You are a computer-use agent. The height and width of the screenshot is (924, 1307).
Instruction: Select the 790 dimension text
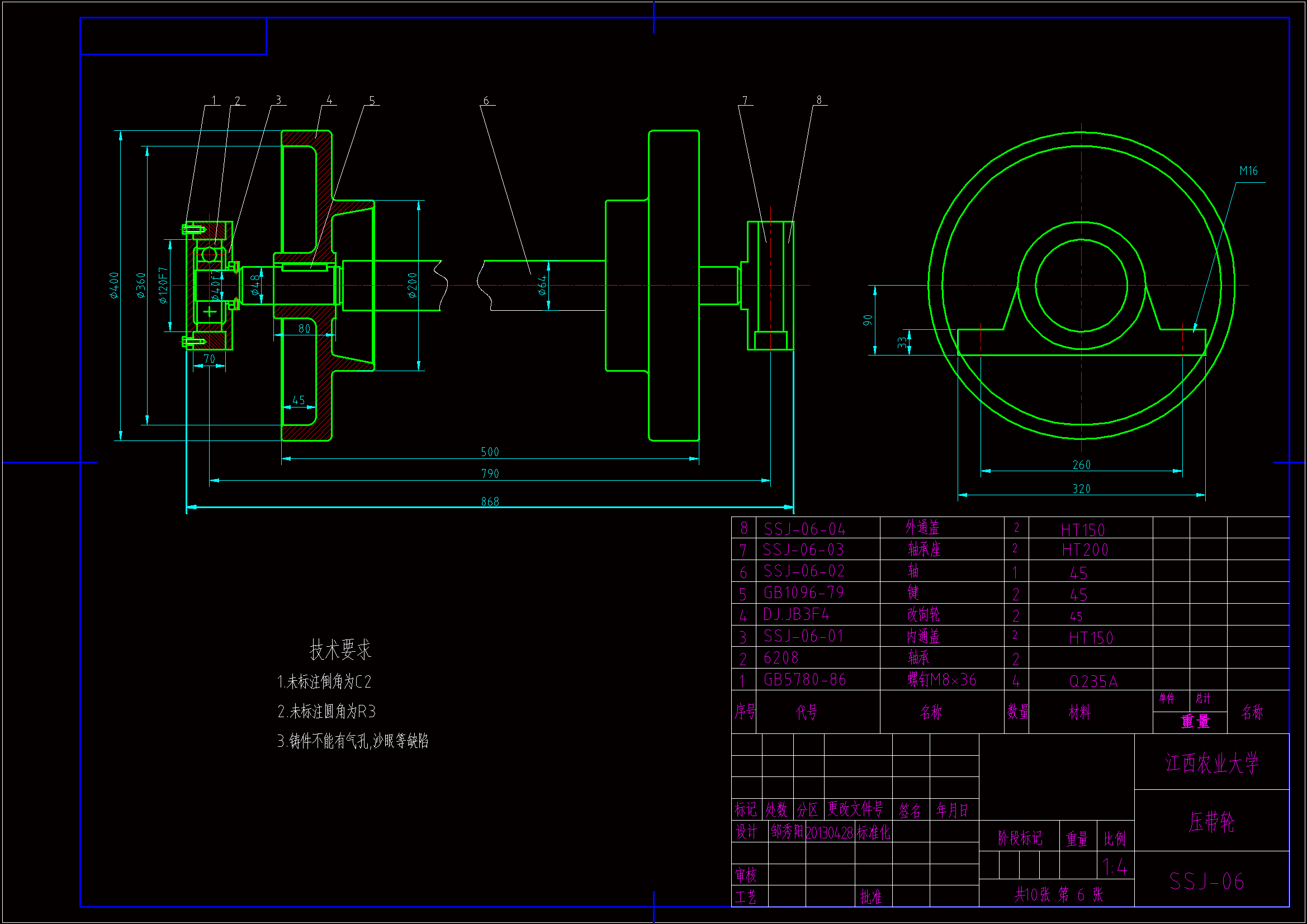click(490, 473)
